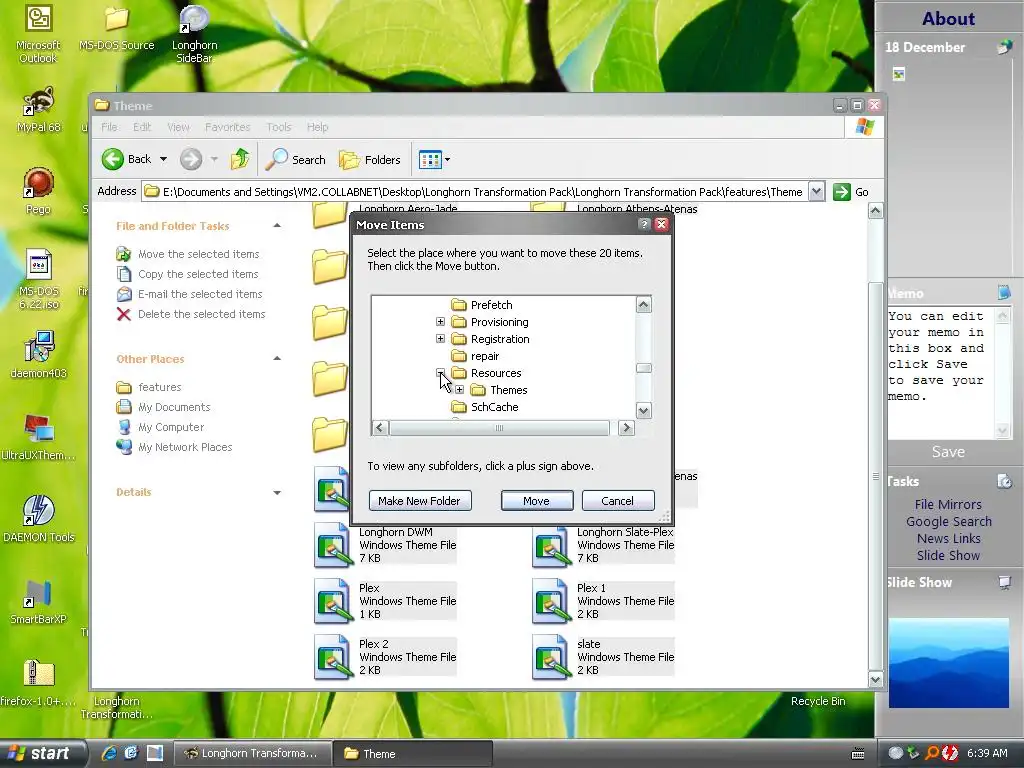Open Google Search in sidebar Tasks
Screen dimensions: 1024x768
948,521
